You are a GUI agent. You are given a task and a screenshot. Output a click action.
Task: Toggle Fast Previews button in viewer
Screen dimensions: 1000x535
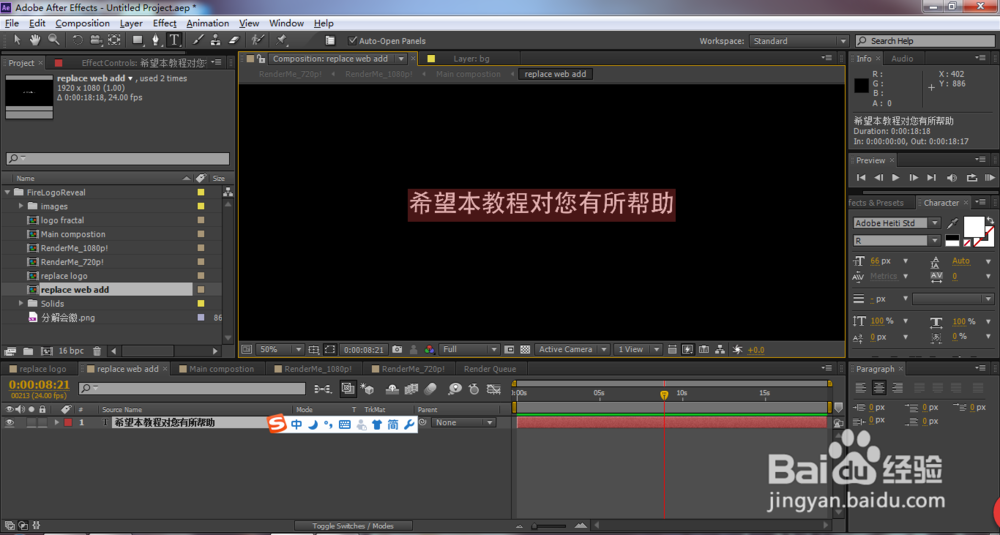click(688, 349)
